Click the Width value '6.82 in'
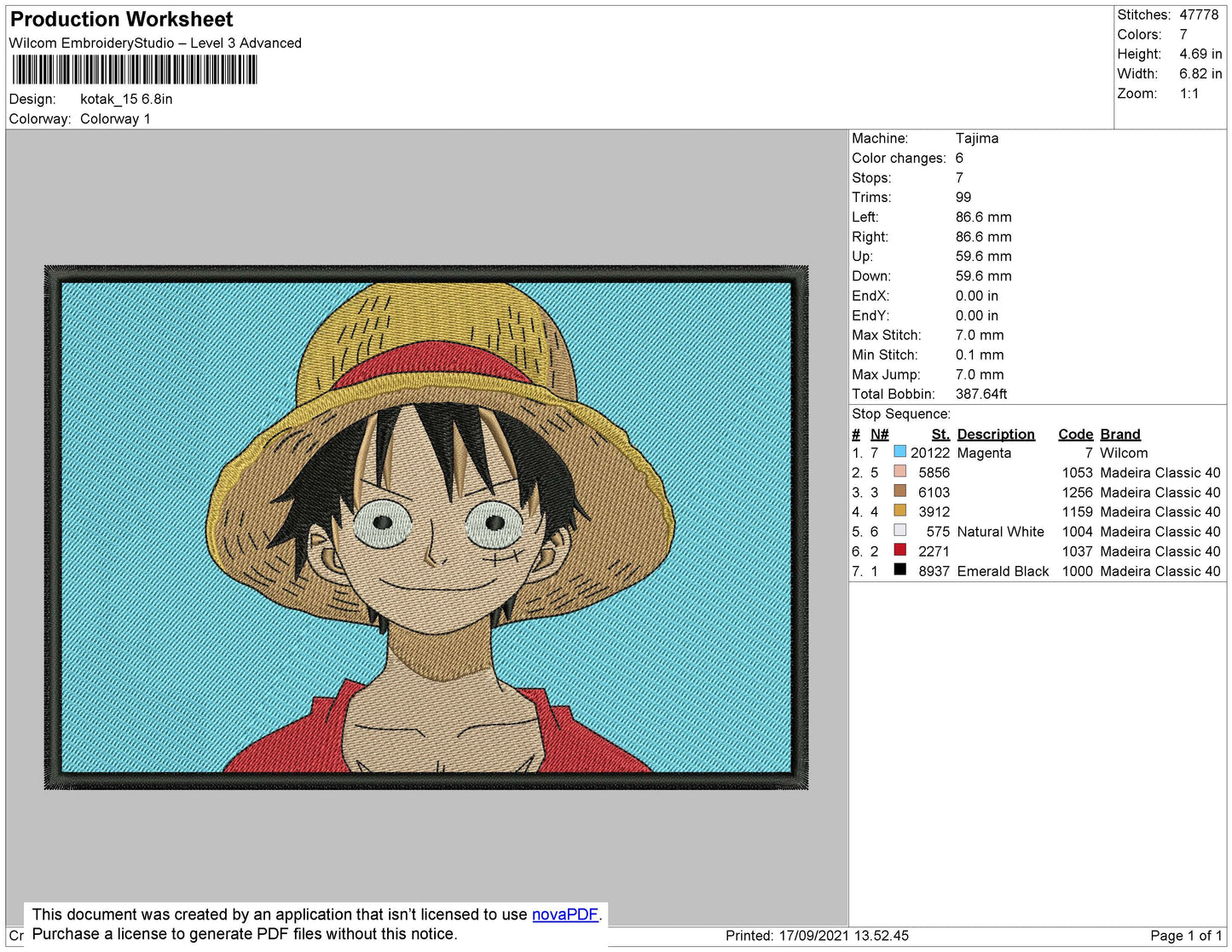The height and width of the screenshot is (952, 1232). pyautogui.click(x=1200, y=73)
